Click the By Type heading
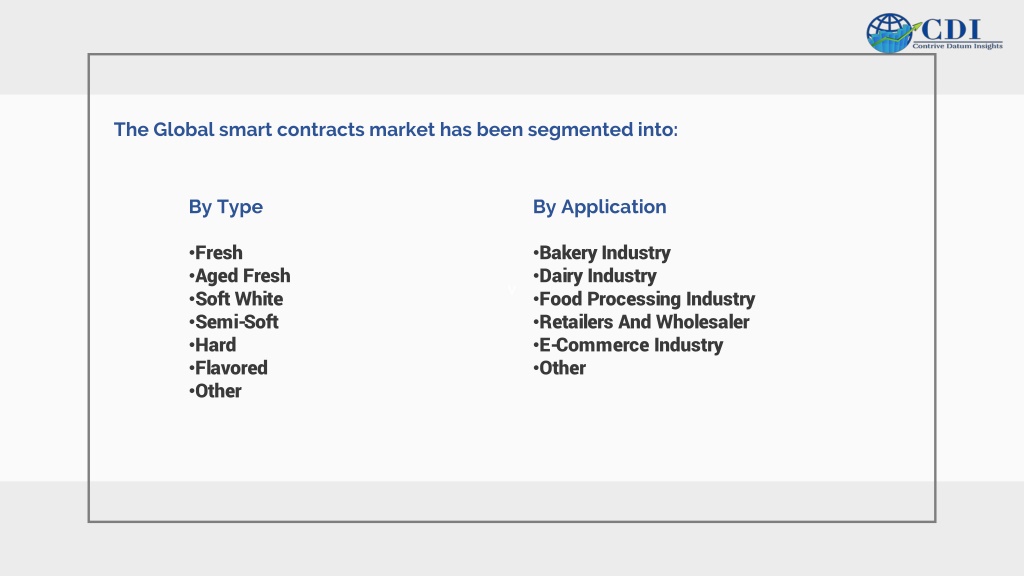Screen dimensions: 1024x576 226,207
